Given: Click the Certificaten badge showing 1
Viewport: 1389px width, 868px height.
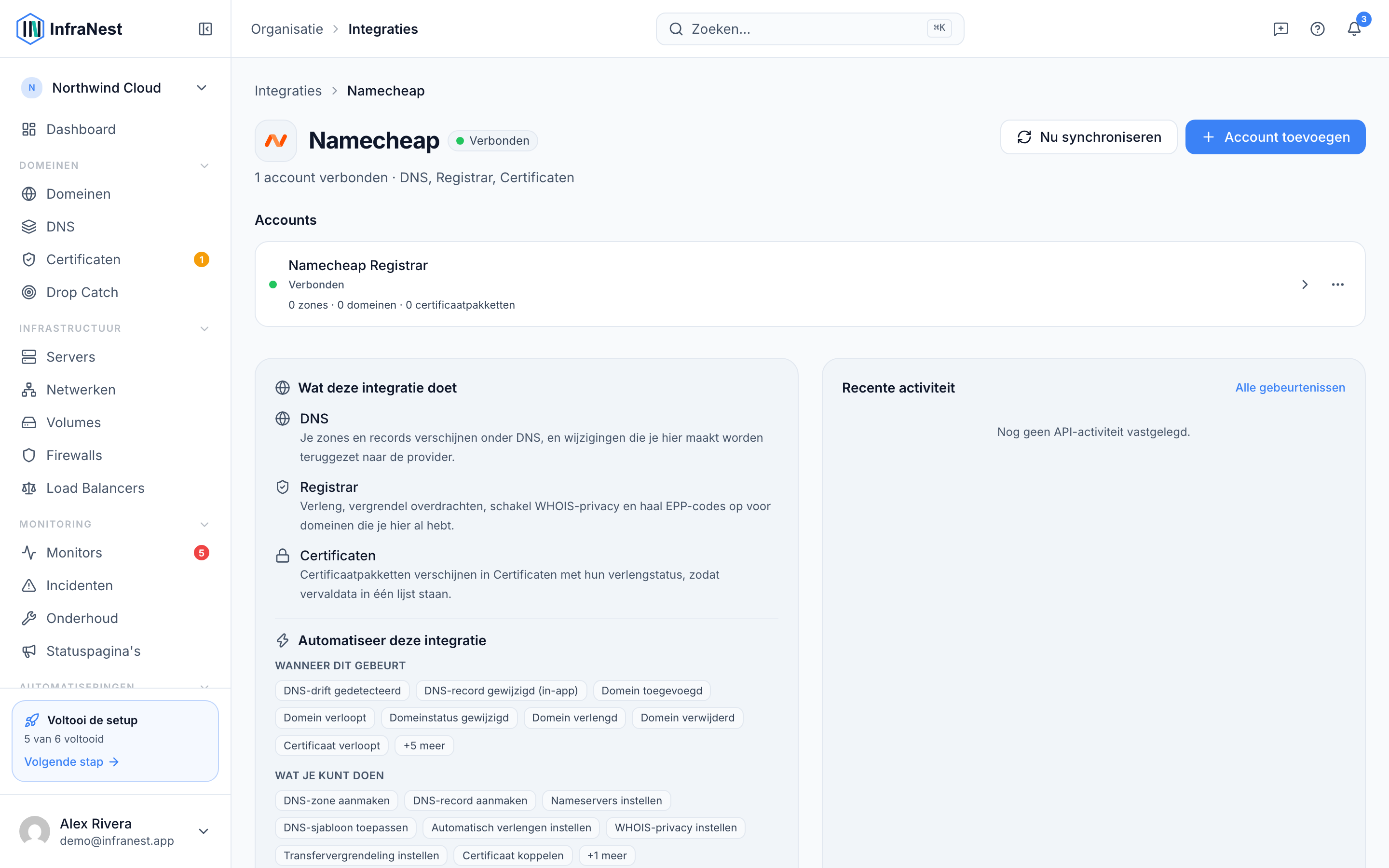Looking at the screenshot, I should [x=202, y=259].
